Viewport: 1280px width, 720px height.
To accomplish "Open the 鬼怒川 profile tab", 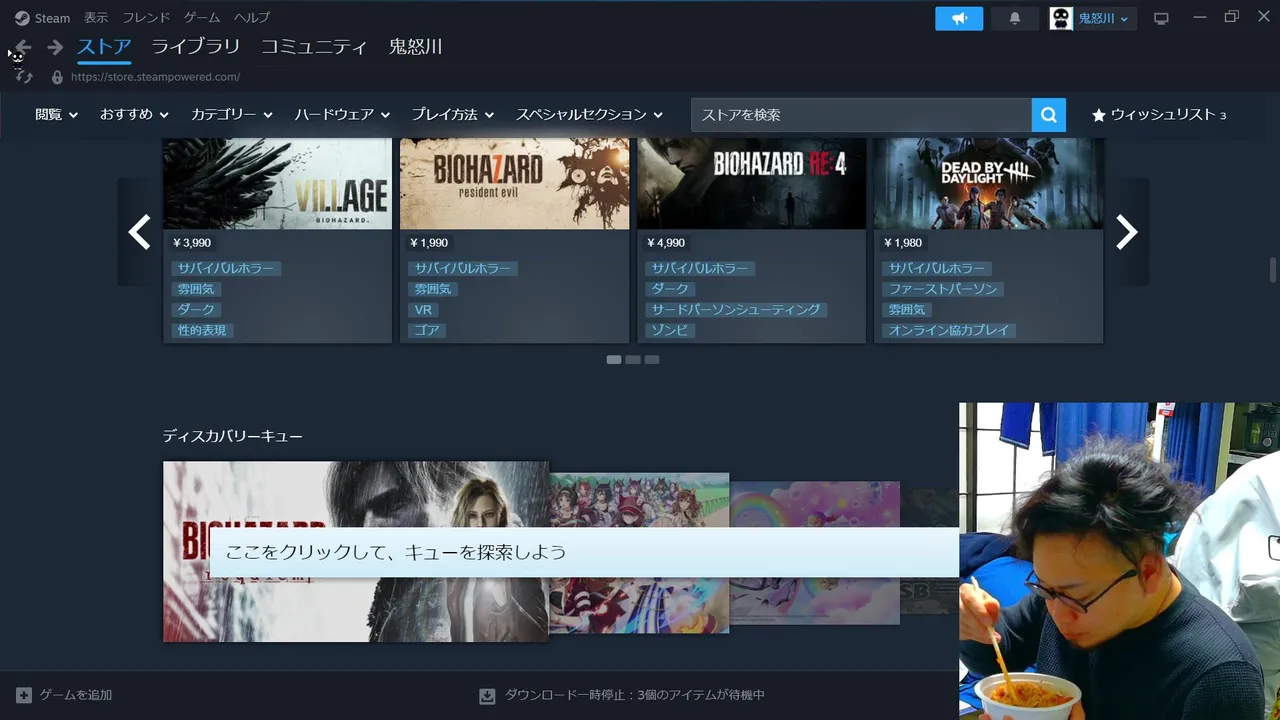I will [x=415, y=47].
